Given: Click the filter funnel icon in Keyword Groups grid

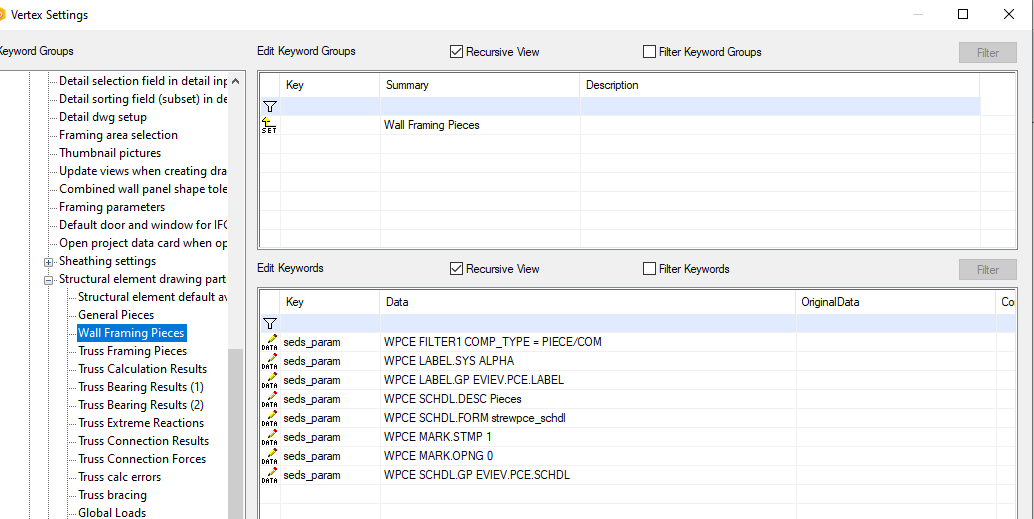Looking at the screenshot, I should pyautogui.click(x=269, y=106).
